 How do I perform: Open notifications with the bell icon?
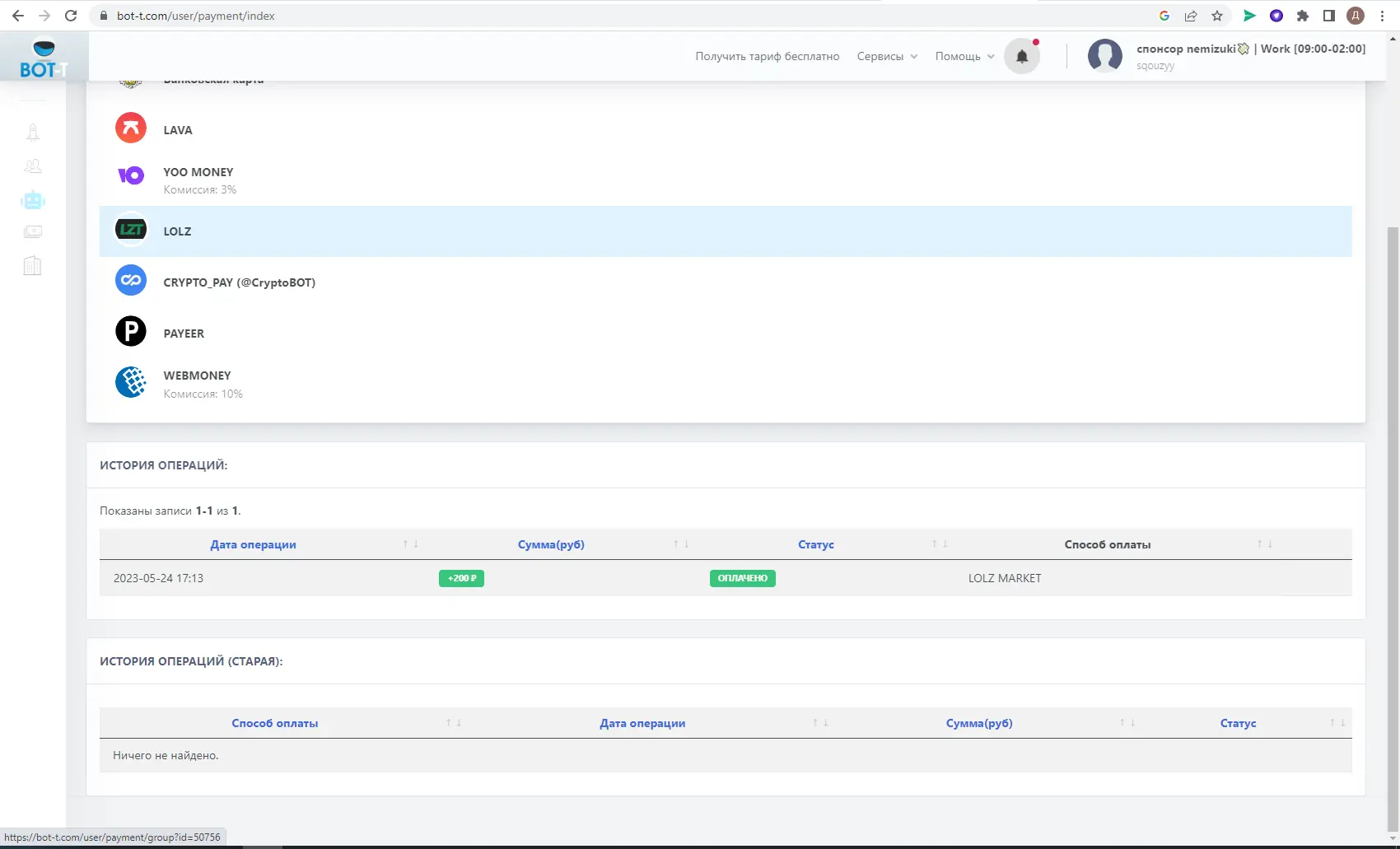[1022, 56]
